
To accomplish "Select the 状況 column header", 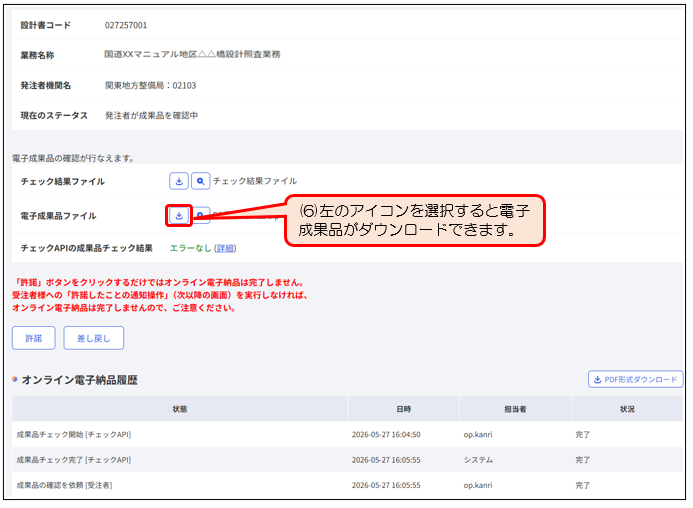I will pyautogui.click(x=627, y=409).
